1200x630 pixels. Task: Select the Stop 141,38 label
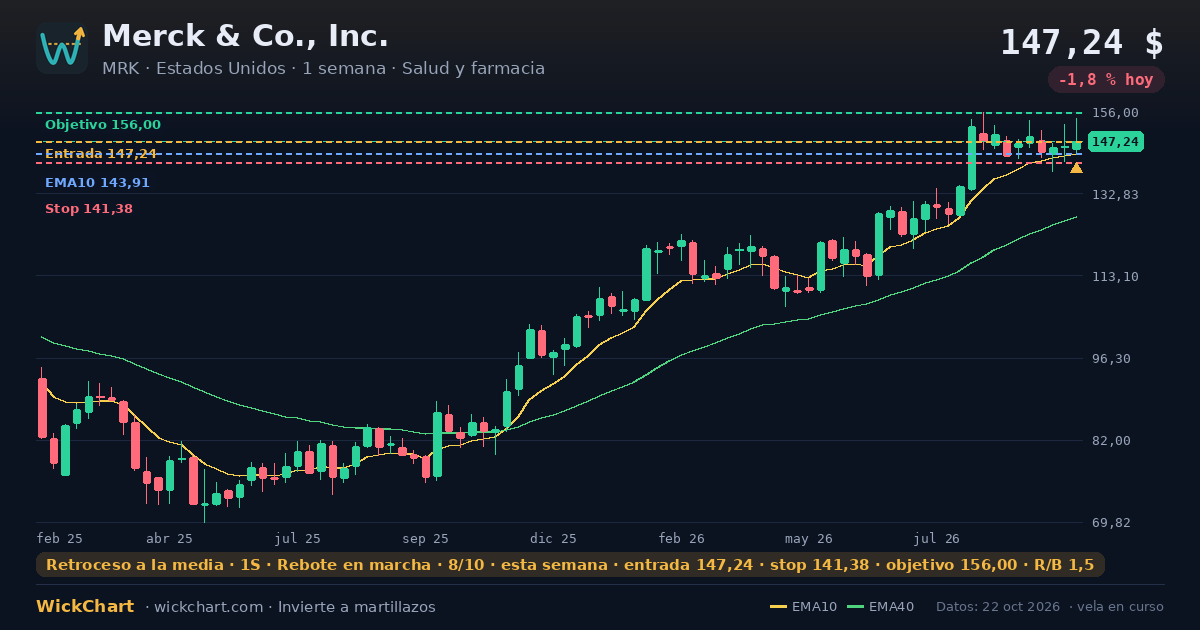(88, 209)
